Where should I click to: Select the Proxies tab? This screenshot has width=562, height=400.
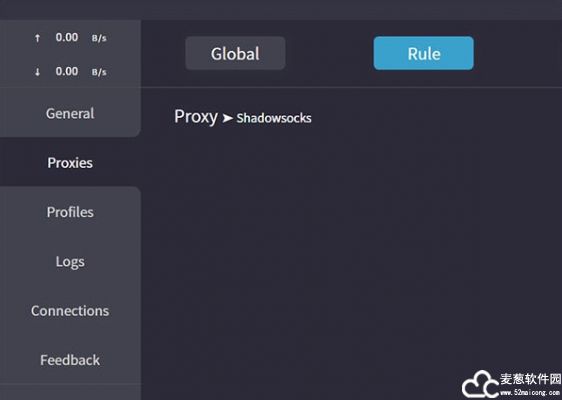[70, 163]
